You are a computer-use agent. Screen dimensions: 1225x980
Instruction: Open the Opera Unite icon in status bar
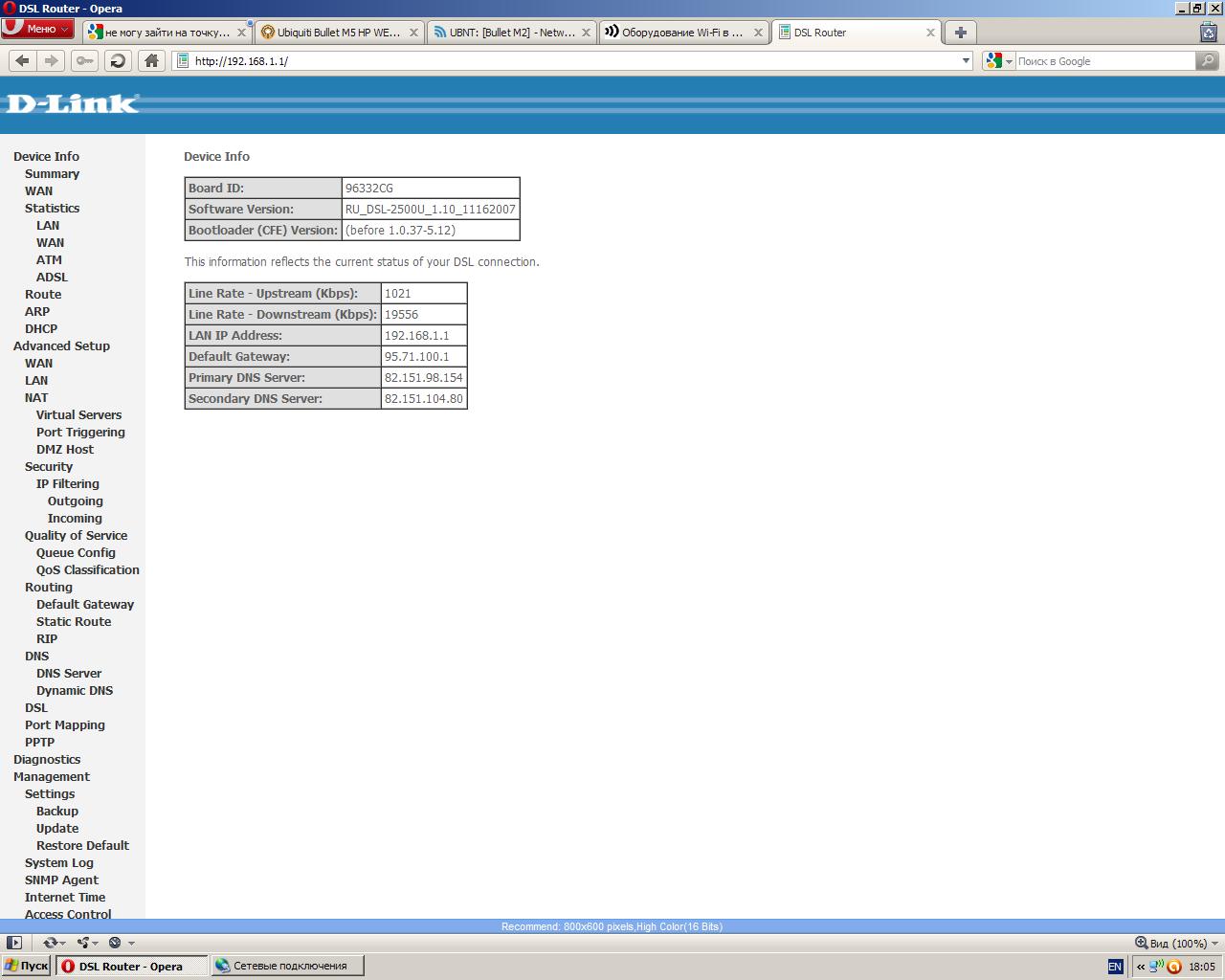(x=83, y=943)
